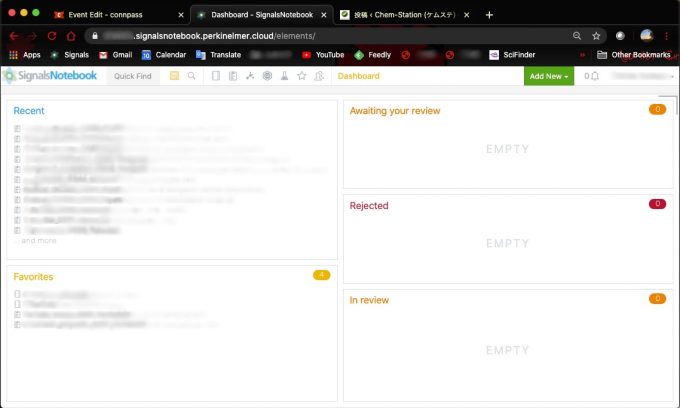Open the star favorites icon in toolbar

(301, 76)
